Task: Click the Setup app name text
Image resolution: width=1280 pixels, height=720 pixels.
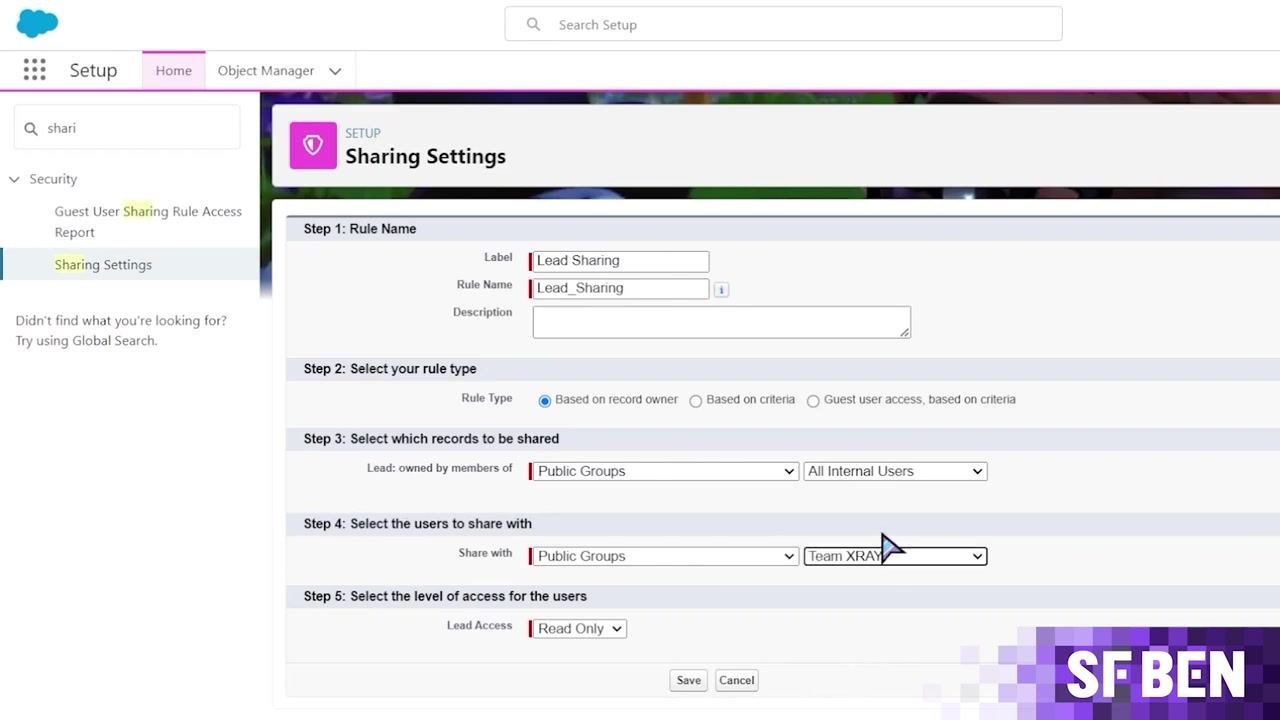Action: point(93,70)
